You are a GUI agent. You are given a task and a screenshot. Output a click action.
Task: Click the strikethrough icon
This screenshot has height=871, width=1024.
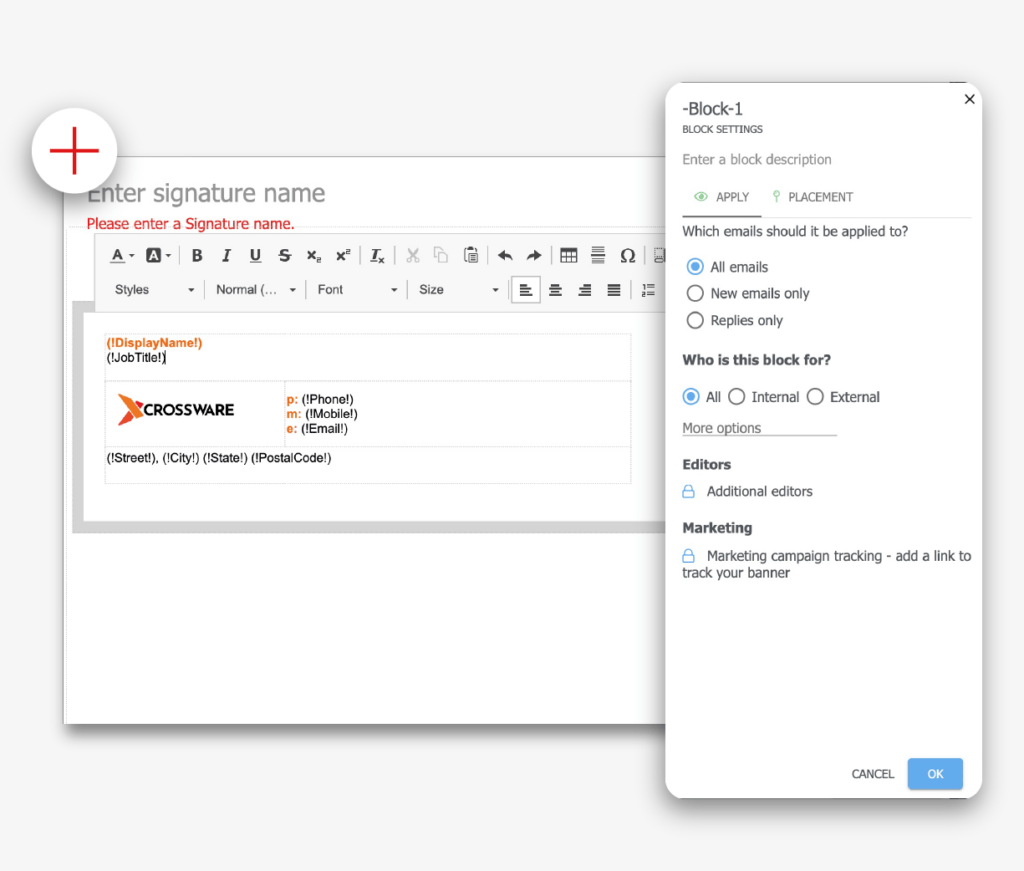tap(285, 256)
